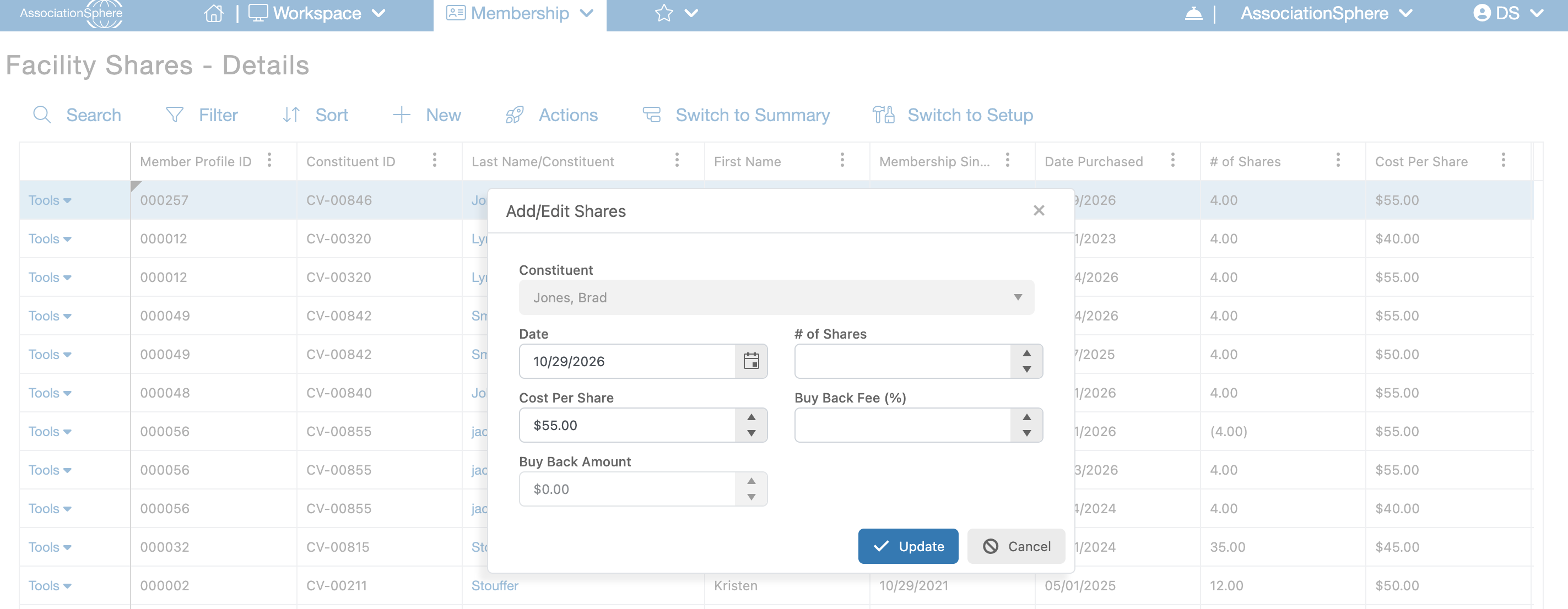Cancel the Add/Edit Shares dialog
The height and width of the screenshot is (609, 1568).
(1017, 546)
